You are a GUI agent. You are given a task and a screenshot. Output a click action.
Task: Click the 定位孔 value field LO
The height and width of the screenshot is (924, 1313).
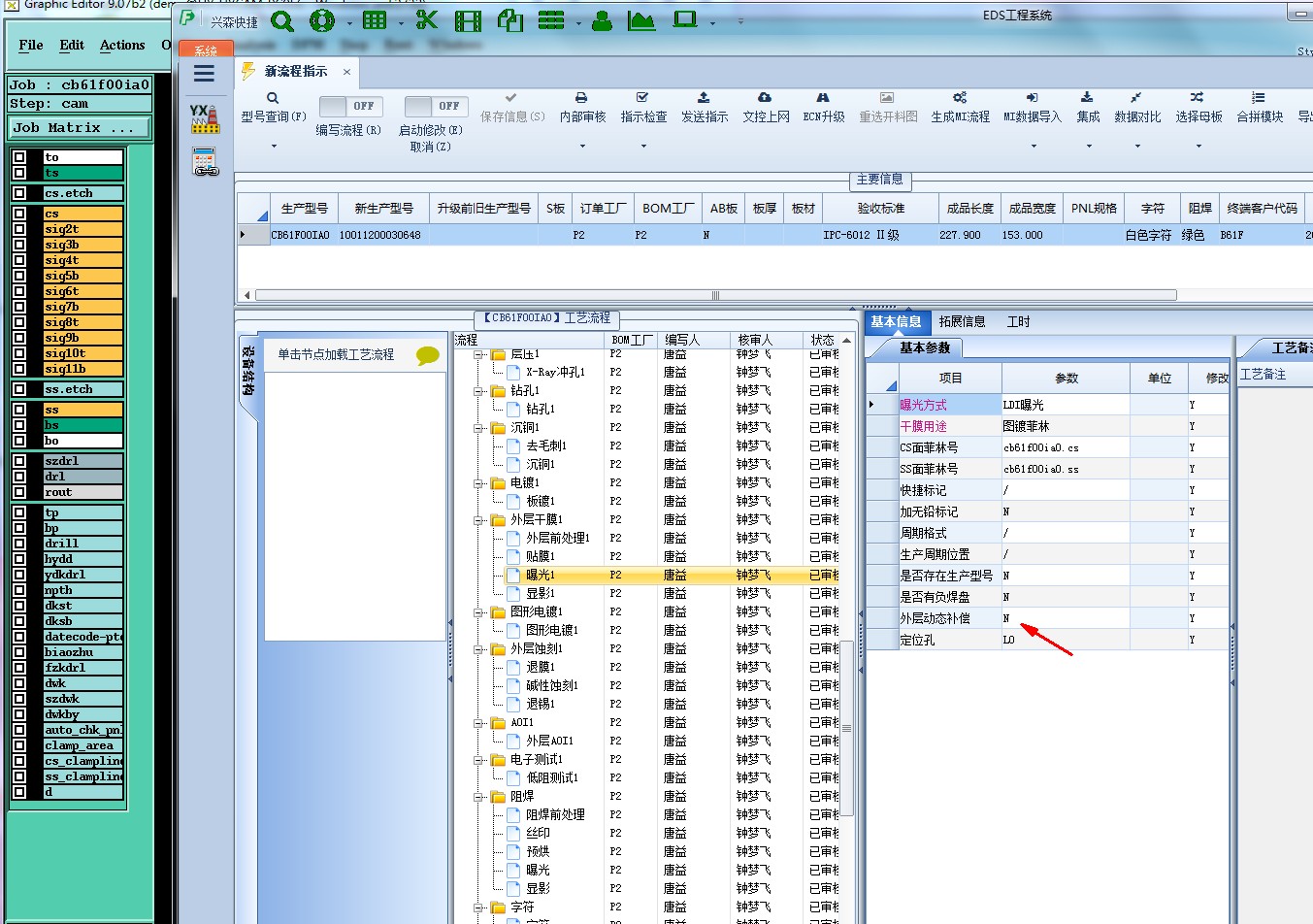[x=1066, y=640]
